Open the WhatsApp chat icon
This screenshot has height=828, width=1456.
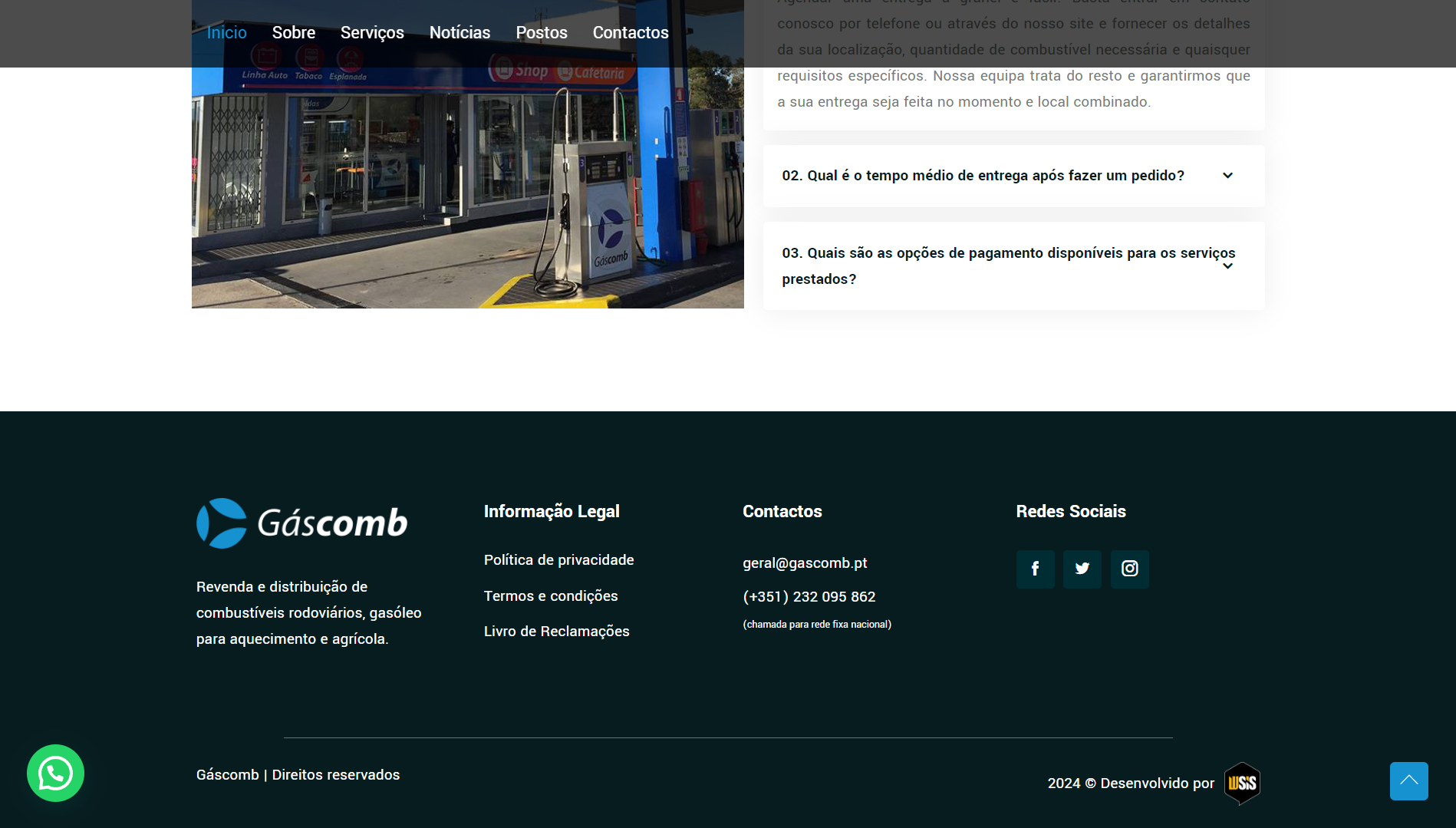(x=55, y=773)
